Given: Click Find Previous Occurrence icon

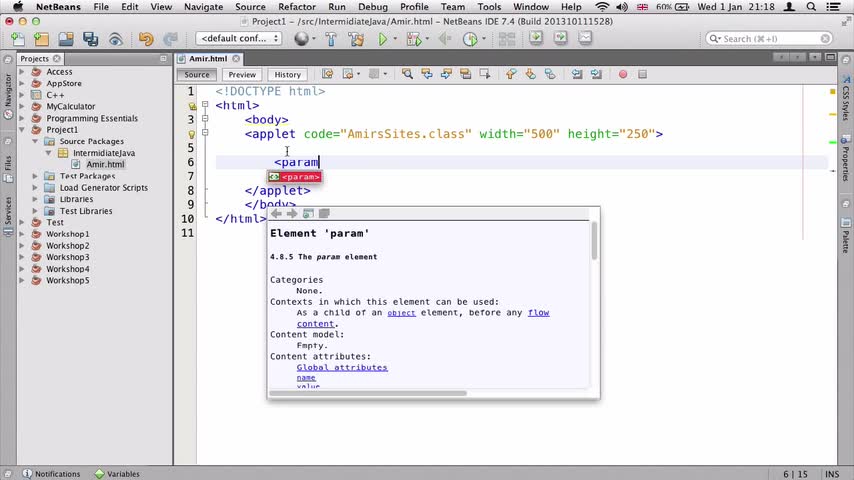Looking at the screenshot, I should (x=426, y=74).
